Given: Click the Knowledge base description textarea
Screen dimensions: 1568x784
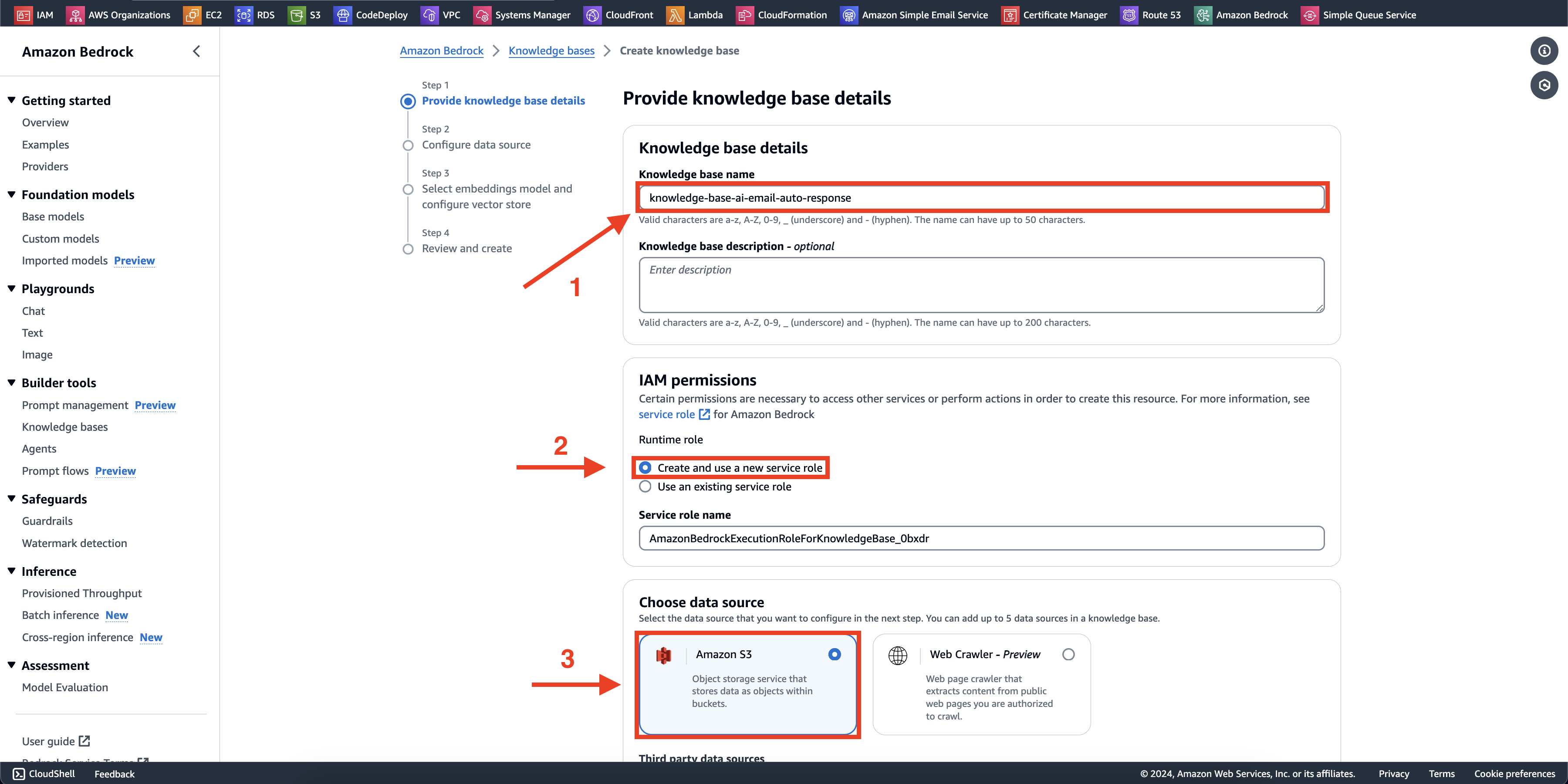Looking at the screenshot, I should [981, 285].
